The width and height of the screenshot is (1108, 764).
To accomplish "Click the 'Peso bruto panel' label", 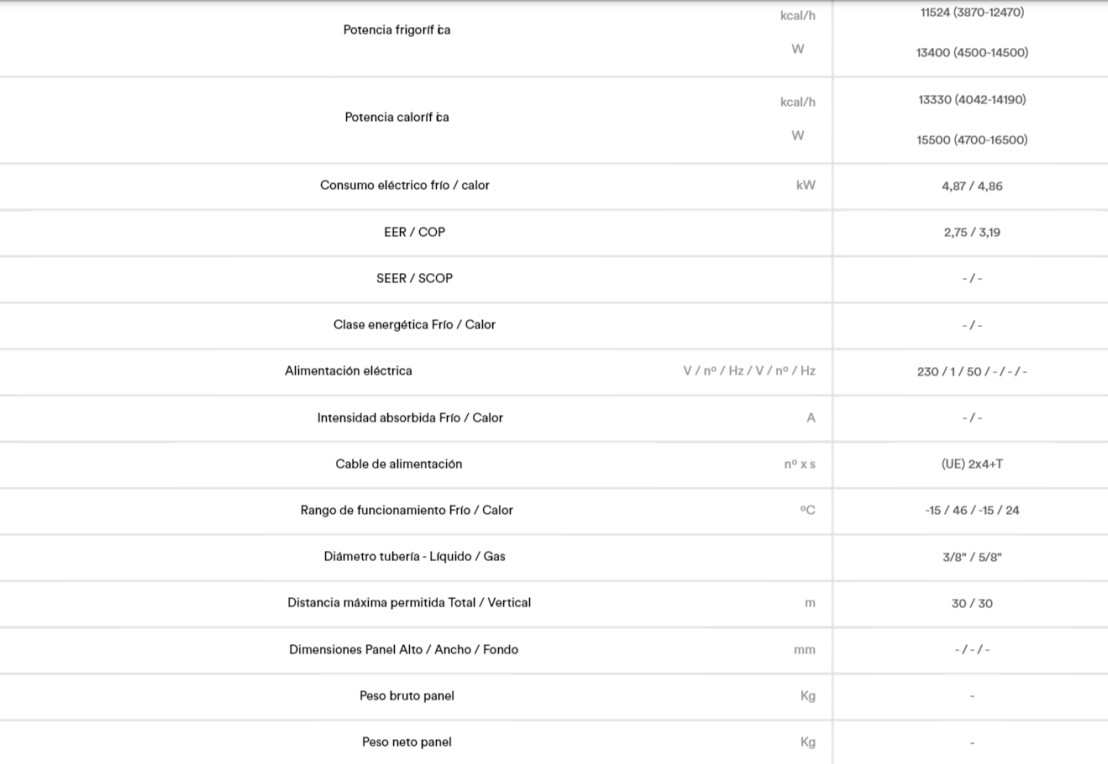I will tap(407, 695).
